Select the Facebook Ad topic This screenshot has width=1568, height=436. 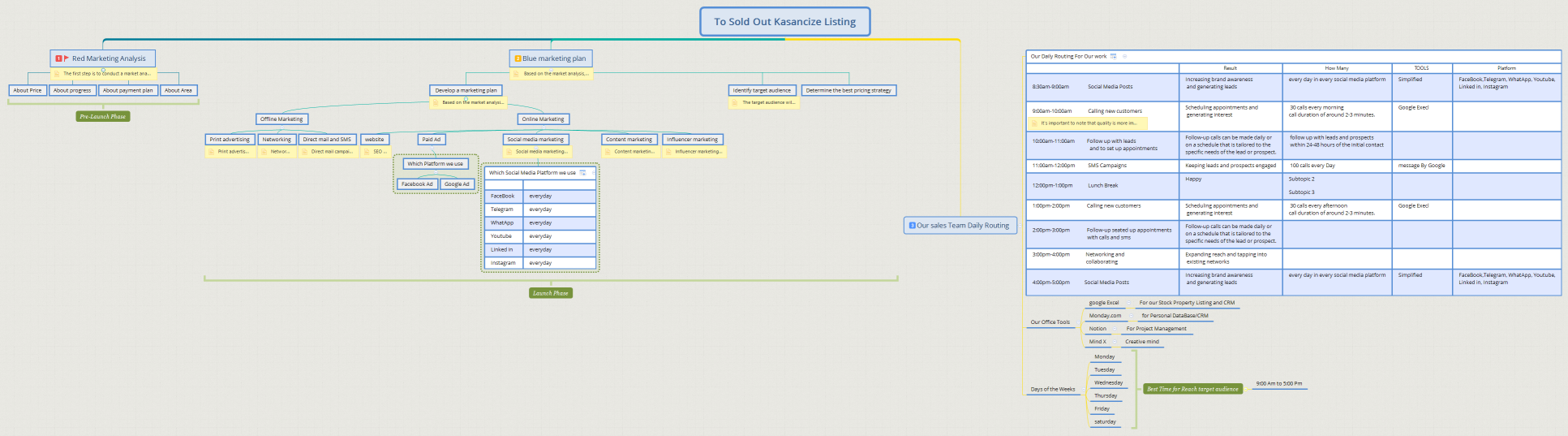[417, 184]
